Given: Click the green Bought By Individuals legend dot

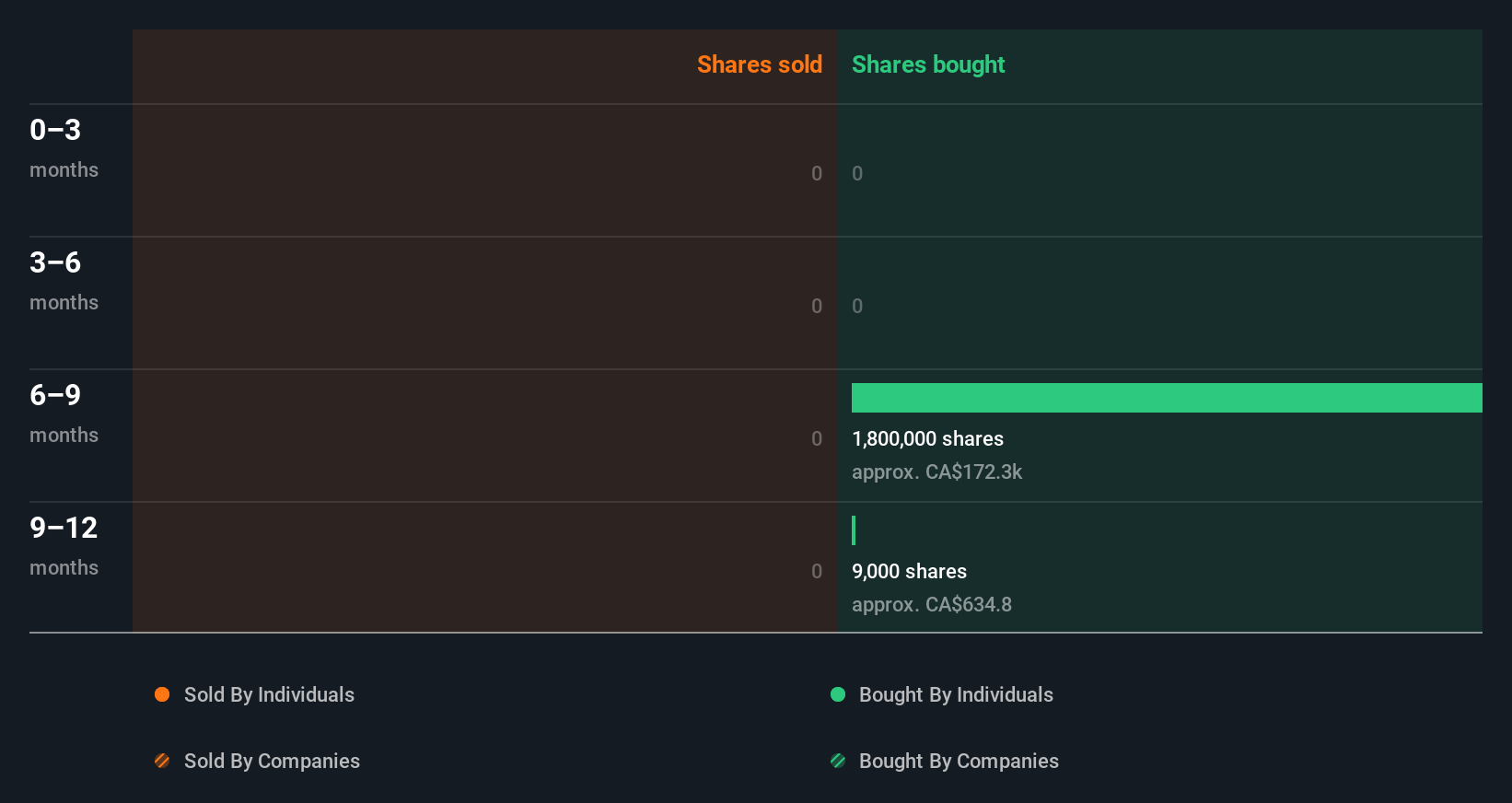Looking at the screenshot, I should pyautogui.click(x=838, y=694).
